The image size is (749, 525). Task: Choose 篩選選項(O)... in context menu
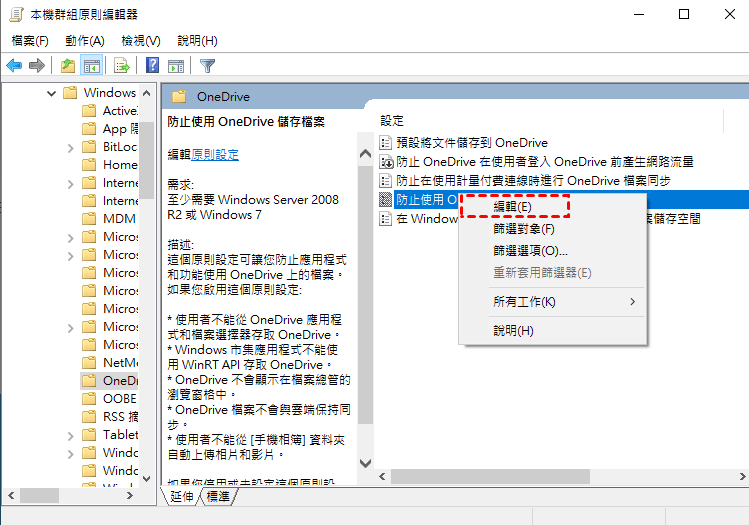pos(530,250)
